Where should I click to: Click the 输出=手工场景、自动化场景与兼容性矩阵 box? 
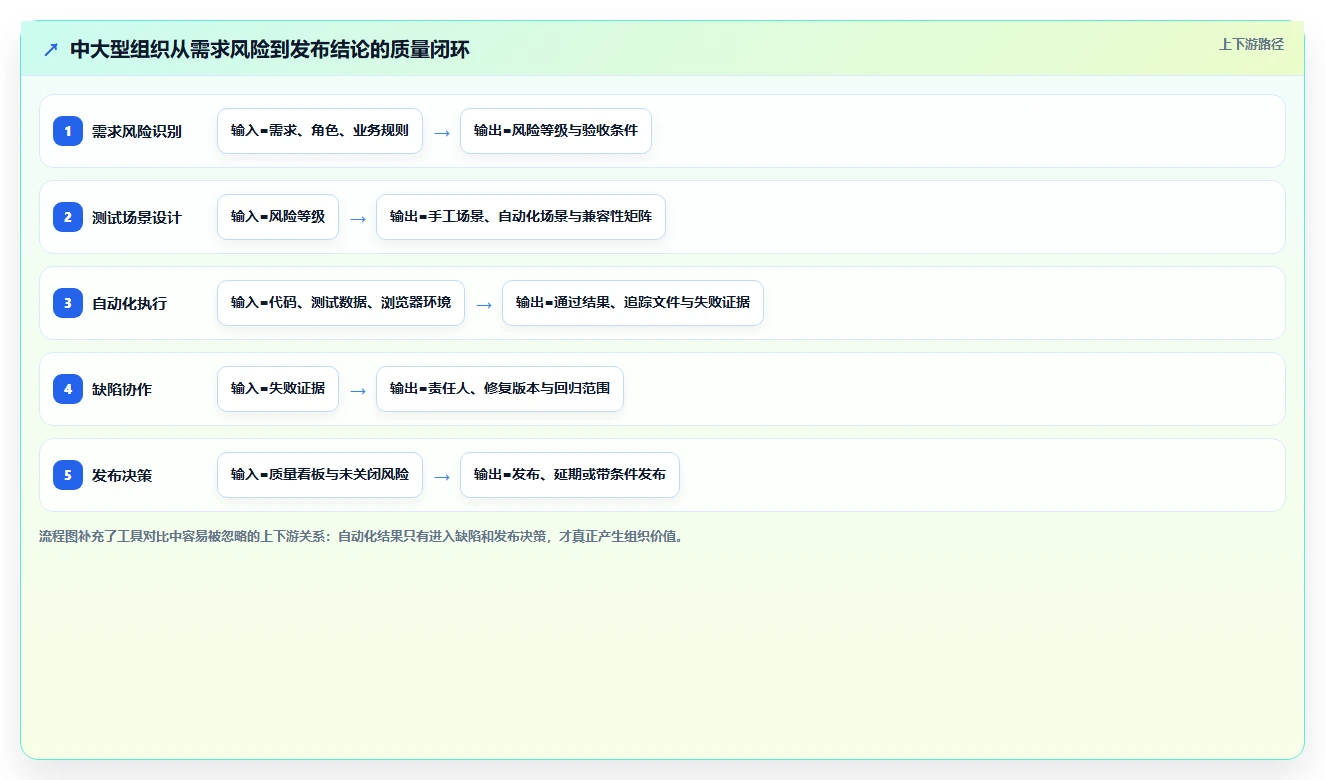coord(521,217)
